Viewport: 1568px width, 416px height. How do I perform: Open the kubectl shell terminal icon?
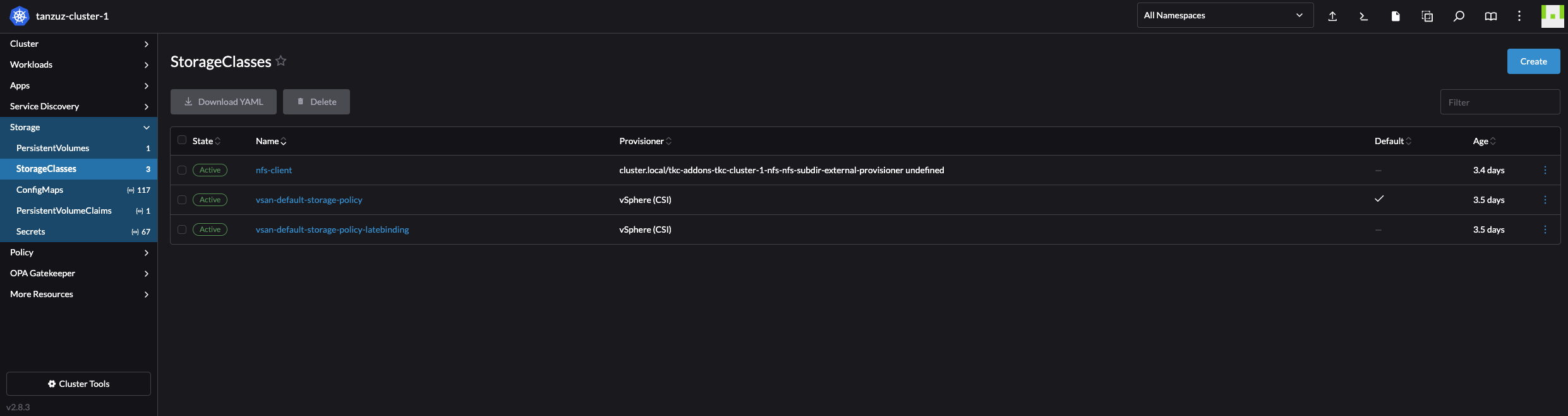coord(1363,16)
